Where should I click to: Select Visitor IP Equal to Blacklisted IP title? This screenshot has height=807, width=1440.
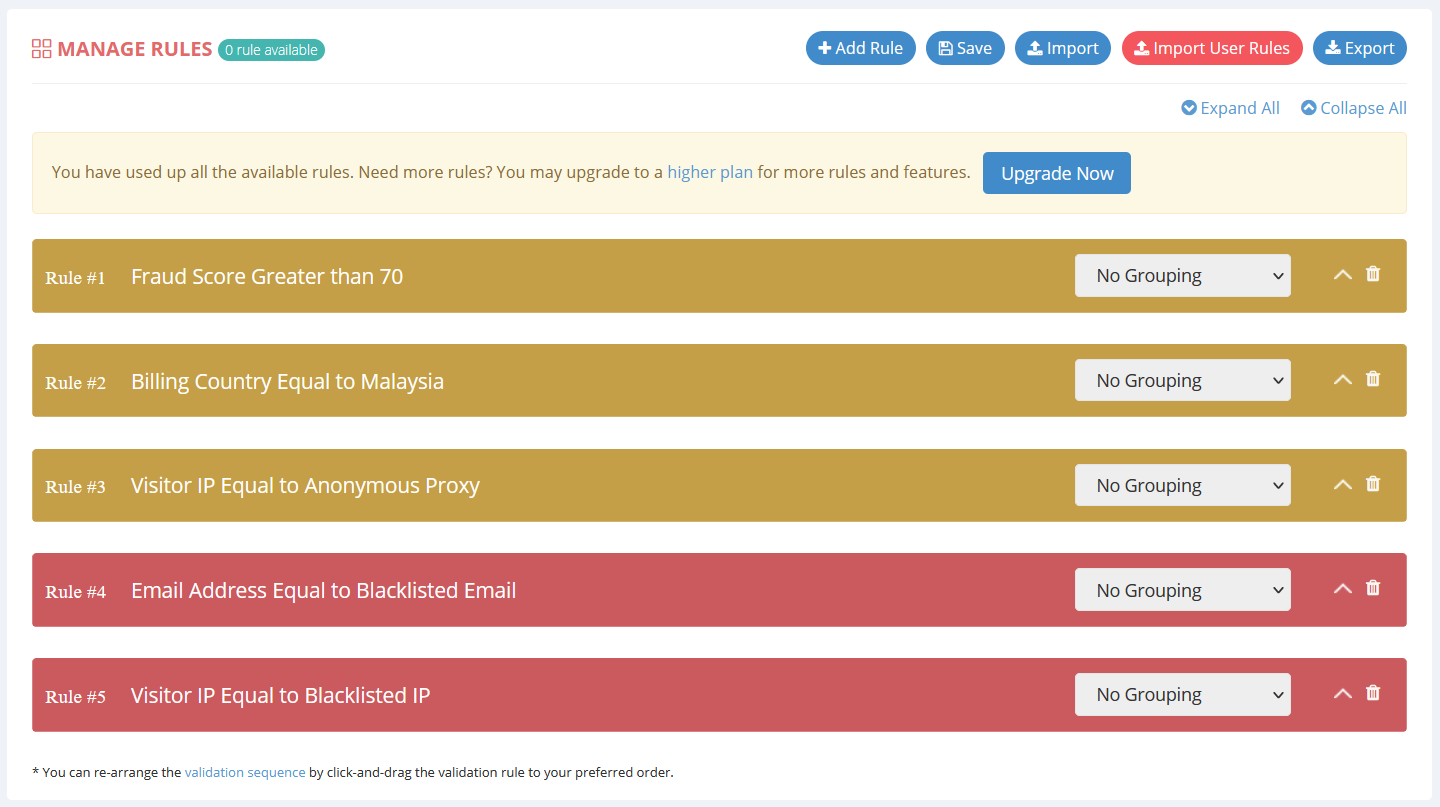pyautogui.click(x=280, y=695)
